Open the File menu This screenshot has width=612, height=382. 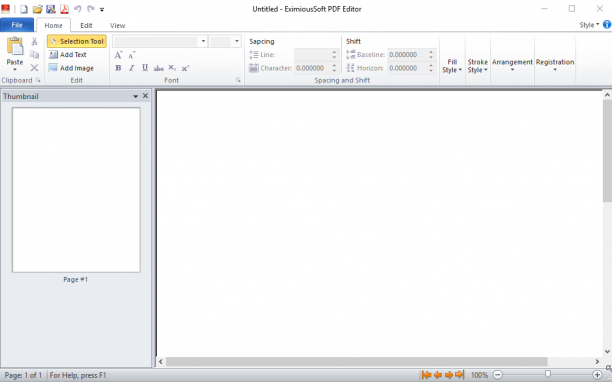(x=17, y=25)
